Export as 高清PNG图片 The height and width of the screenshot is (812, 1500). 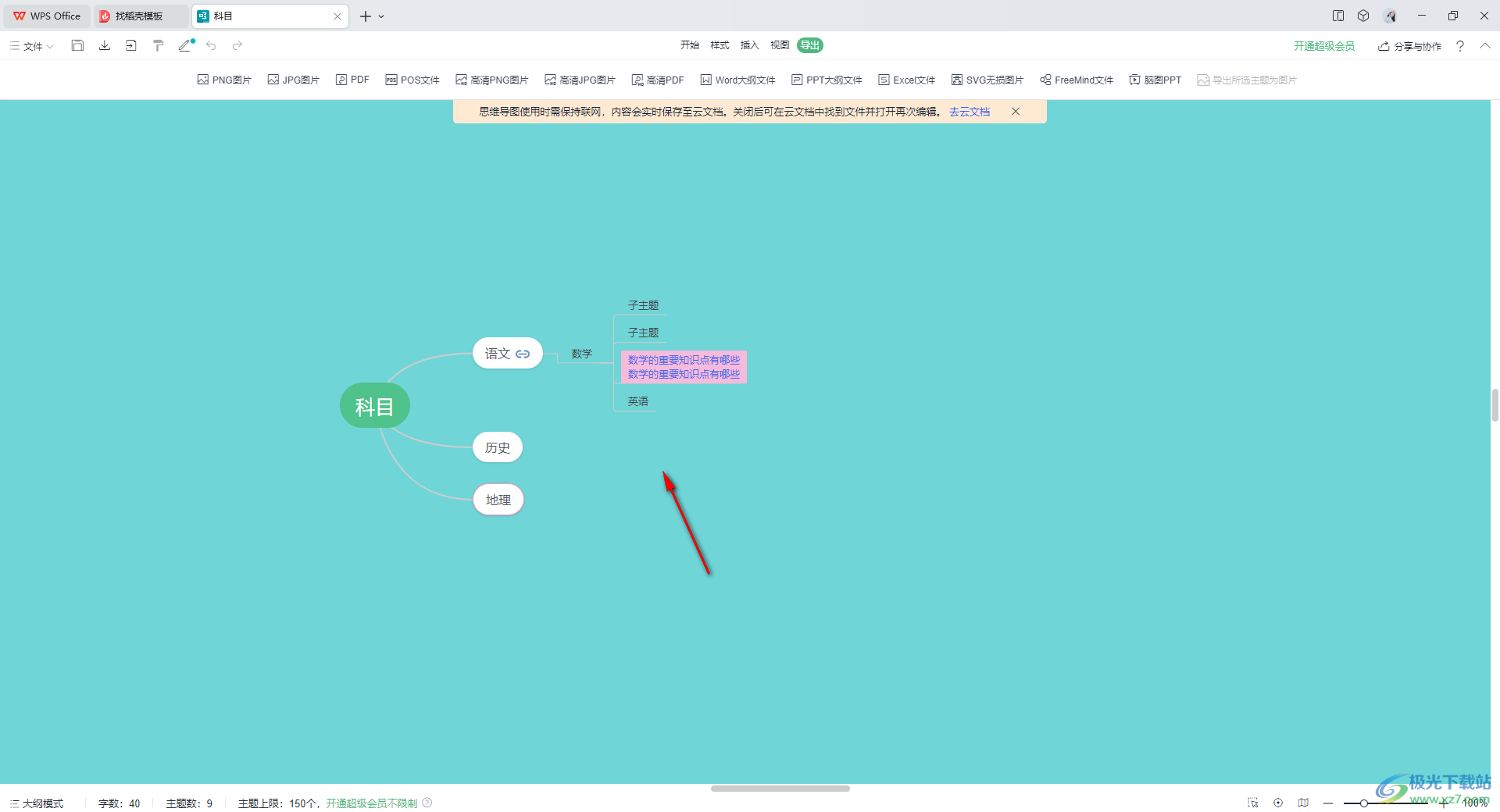tap(492, 80)
